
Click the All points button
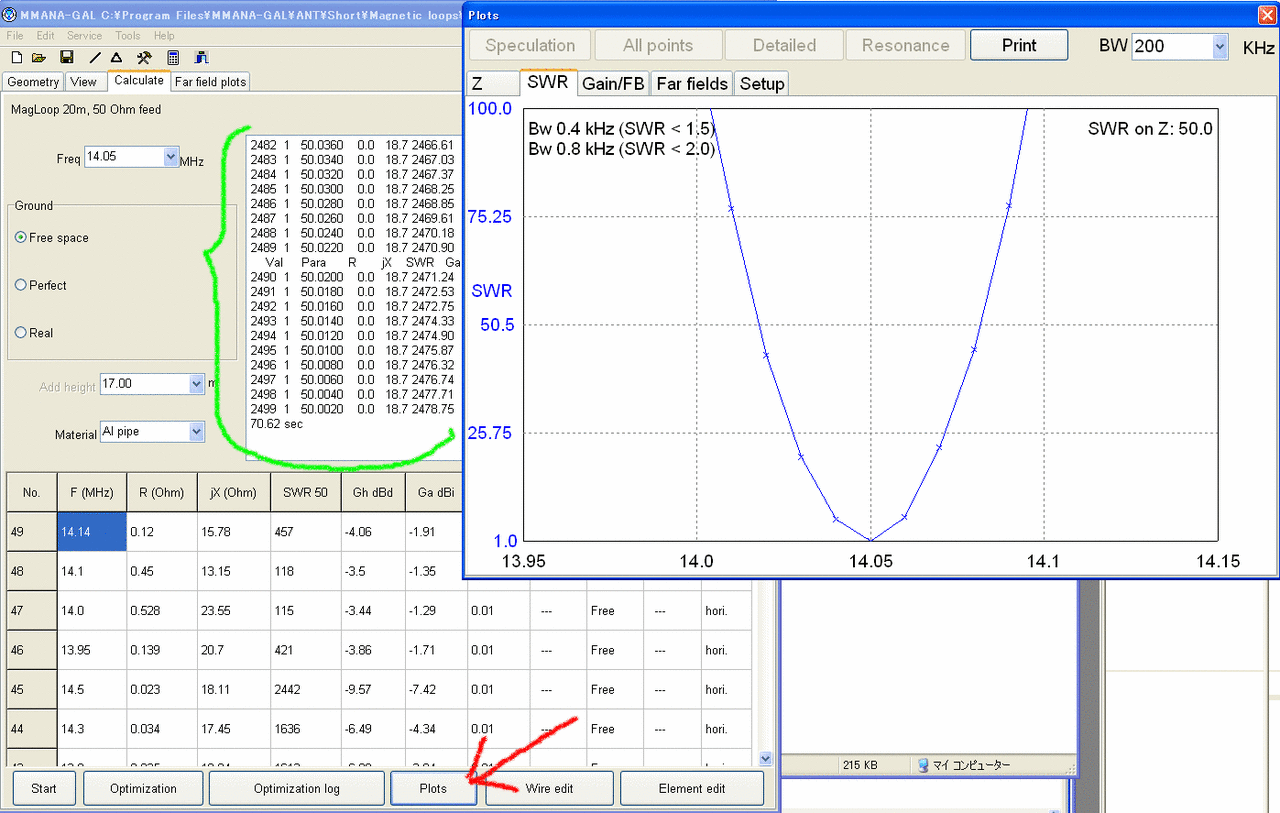[x=657, y=45]
